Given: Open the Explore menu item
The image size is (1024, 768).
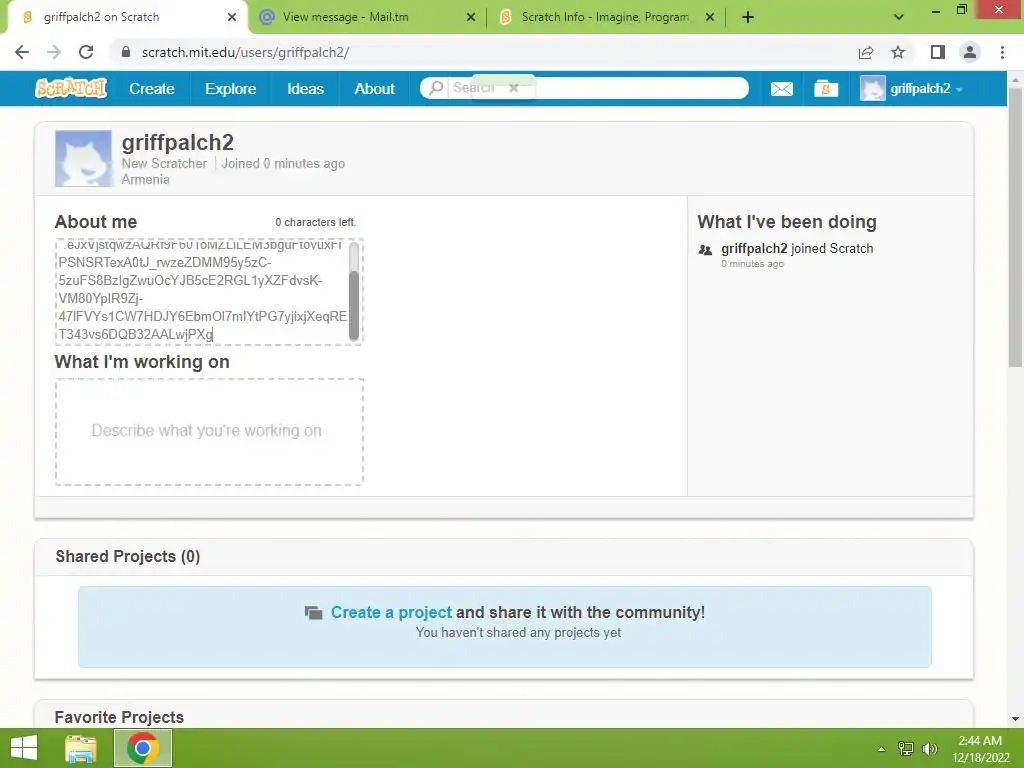Looking at the screenshot, I should pyautogui.click(x=231, y=89).
